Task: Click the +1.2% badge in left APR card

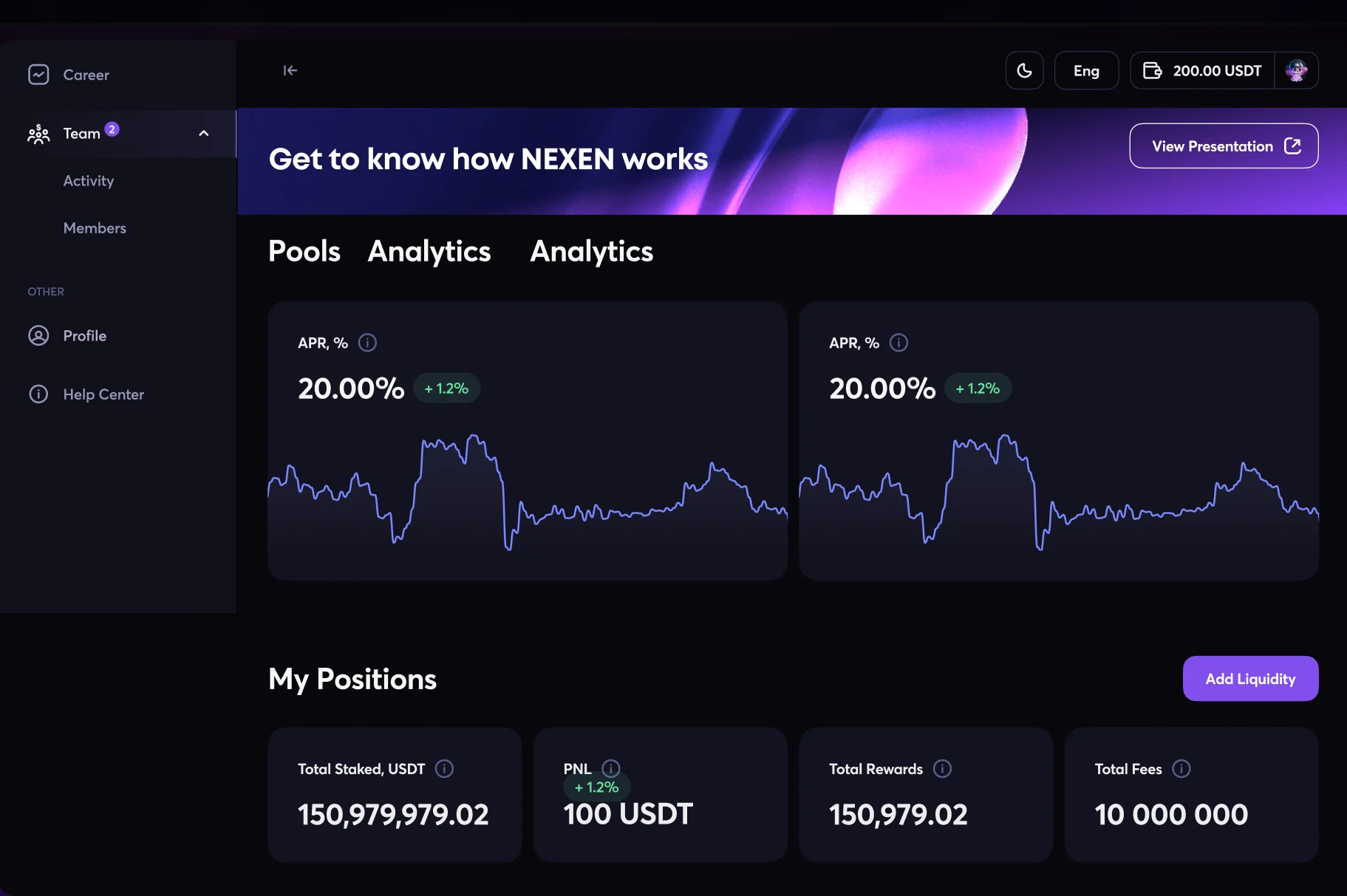Action: 447,389
